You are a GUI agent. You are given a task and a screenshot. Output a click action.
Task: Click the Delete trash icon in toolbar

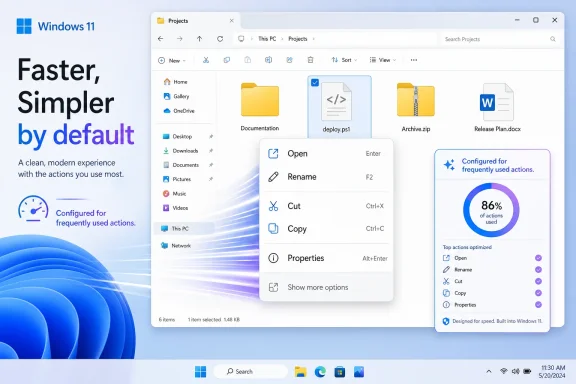pyautogui.click(x=310, y=60)
